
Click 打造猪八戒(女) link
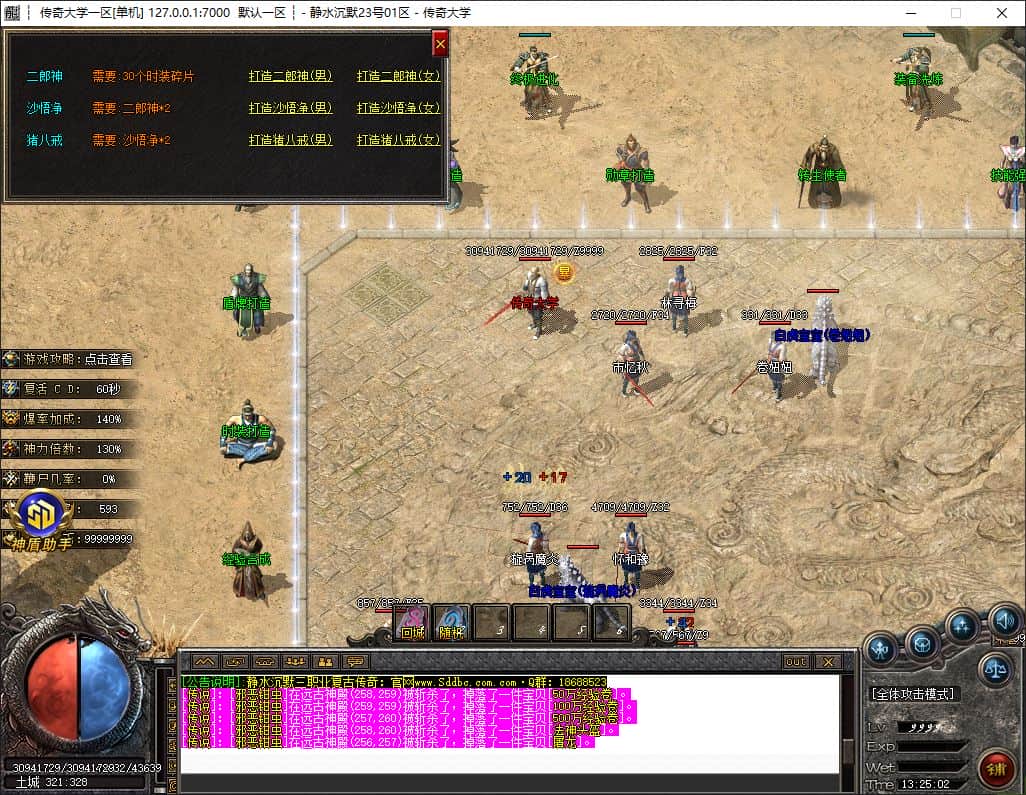tap(398, 139)
